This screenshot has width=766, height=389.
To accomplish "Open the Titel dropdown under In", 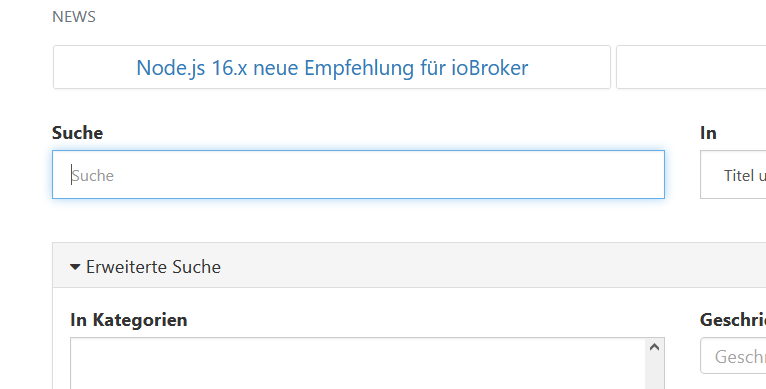I will 733,174.
